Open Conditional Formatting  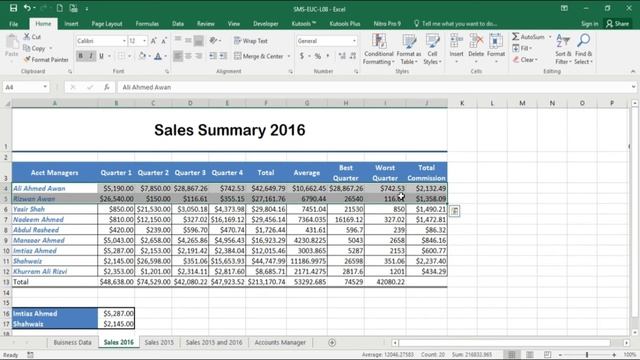point(379,49)
